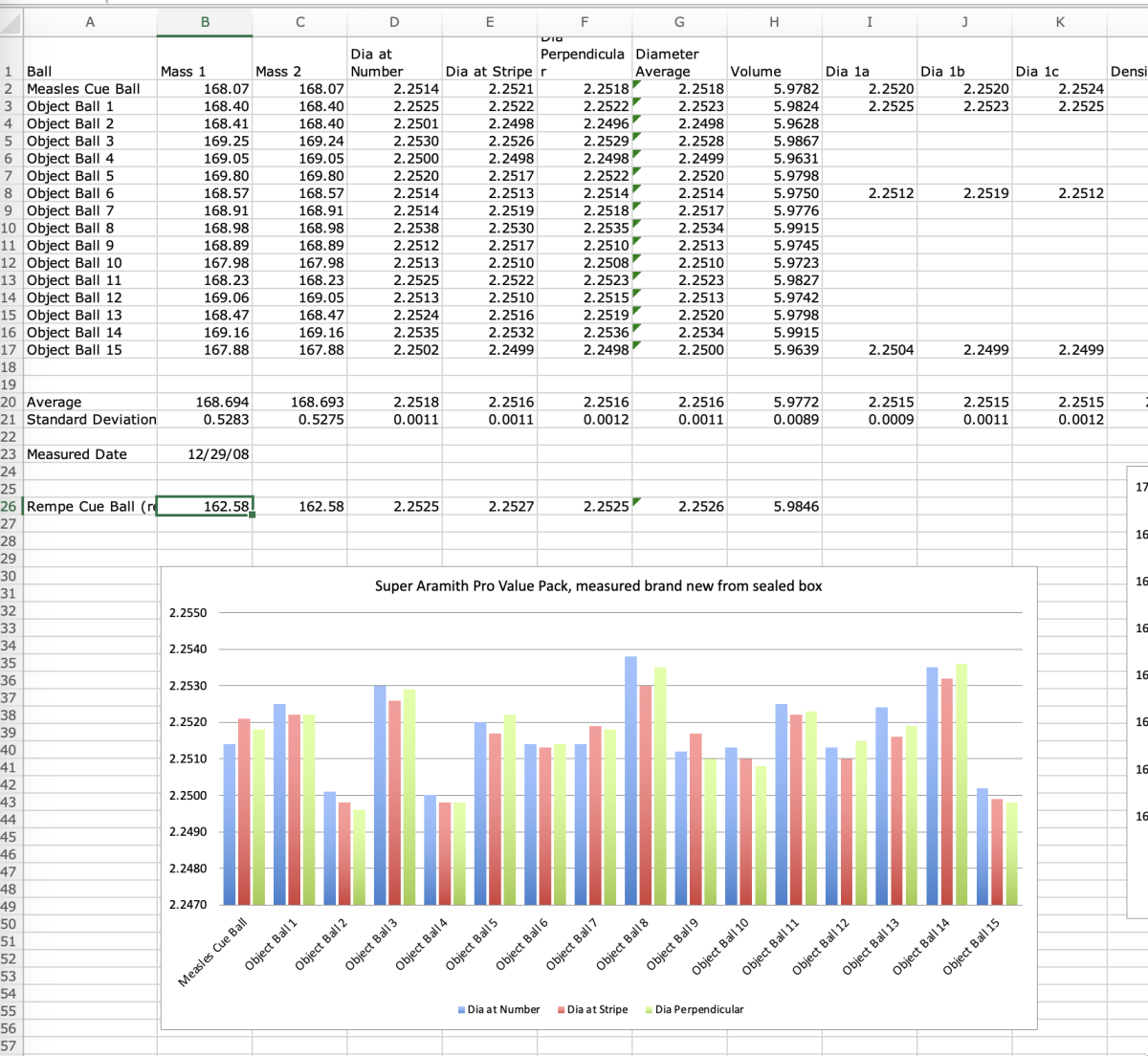Select the Measured Date cell showing 12/29/08
1148x1056 pixels.
click(x=205, y=454)
